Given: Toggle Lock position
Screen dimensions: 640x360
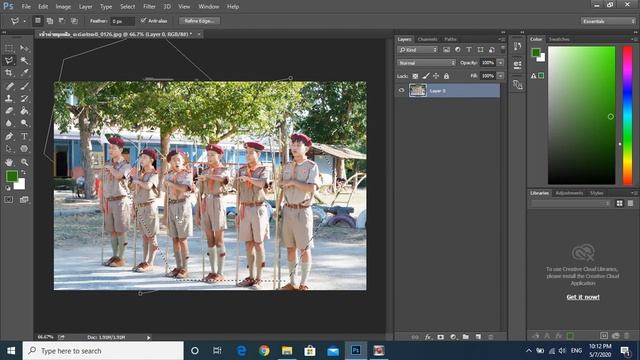Looking at the screenshot, I should click(x=436, y=76).
